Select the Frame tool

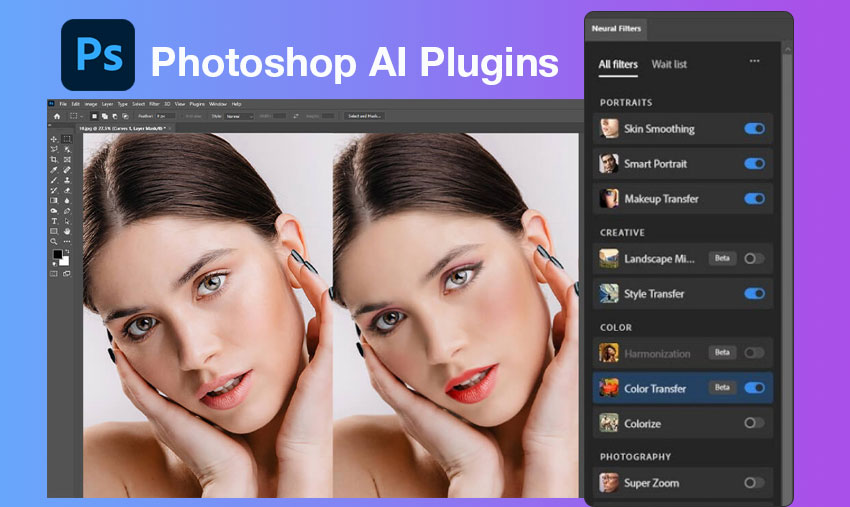(67, 159)
